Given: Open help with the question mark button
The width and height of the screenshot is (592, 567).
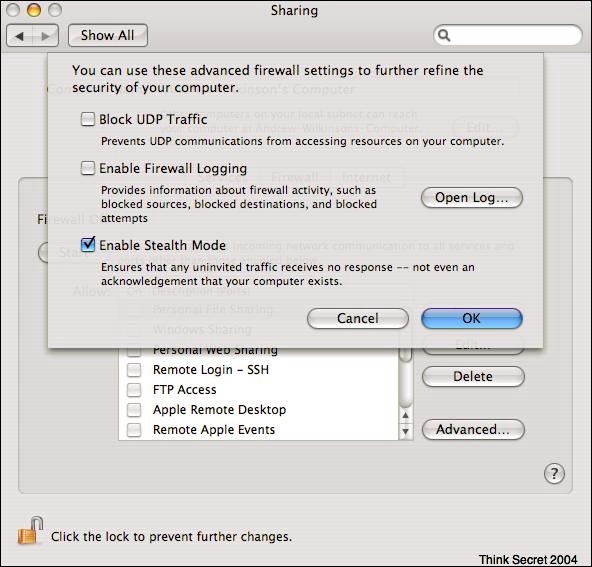Looking at the screenshot, I should pyautogui.click(x=554, y=473).
